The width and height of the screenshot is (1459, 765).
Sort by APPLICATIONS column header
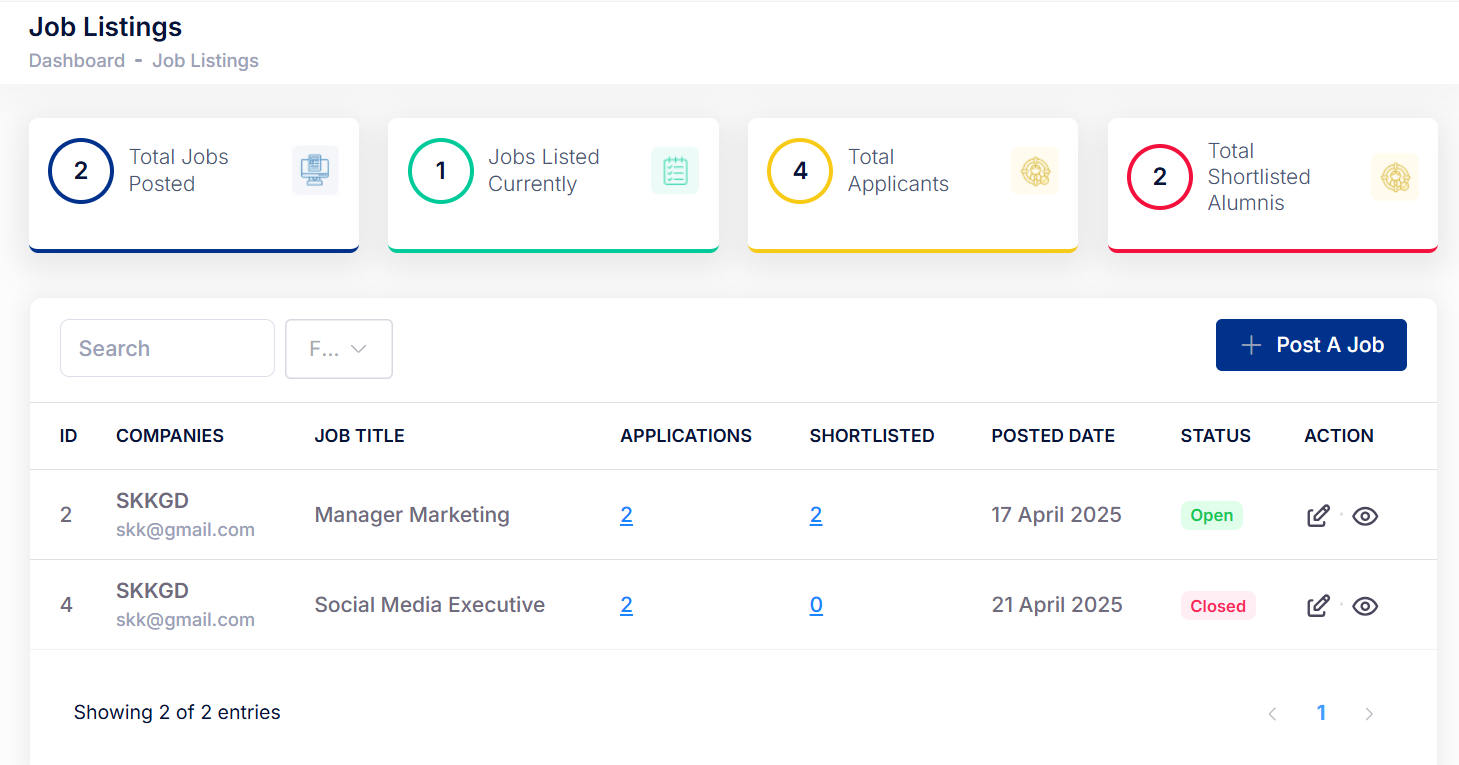(x=686, y=436)
